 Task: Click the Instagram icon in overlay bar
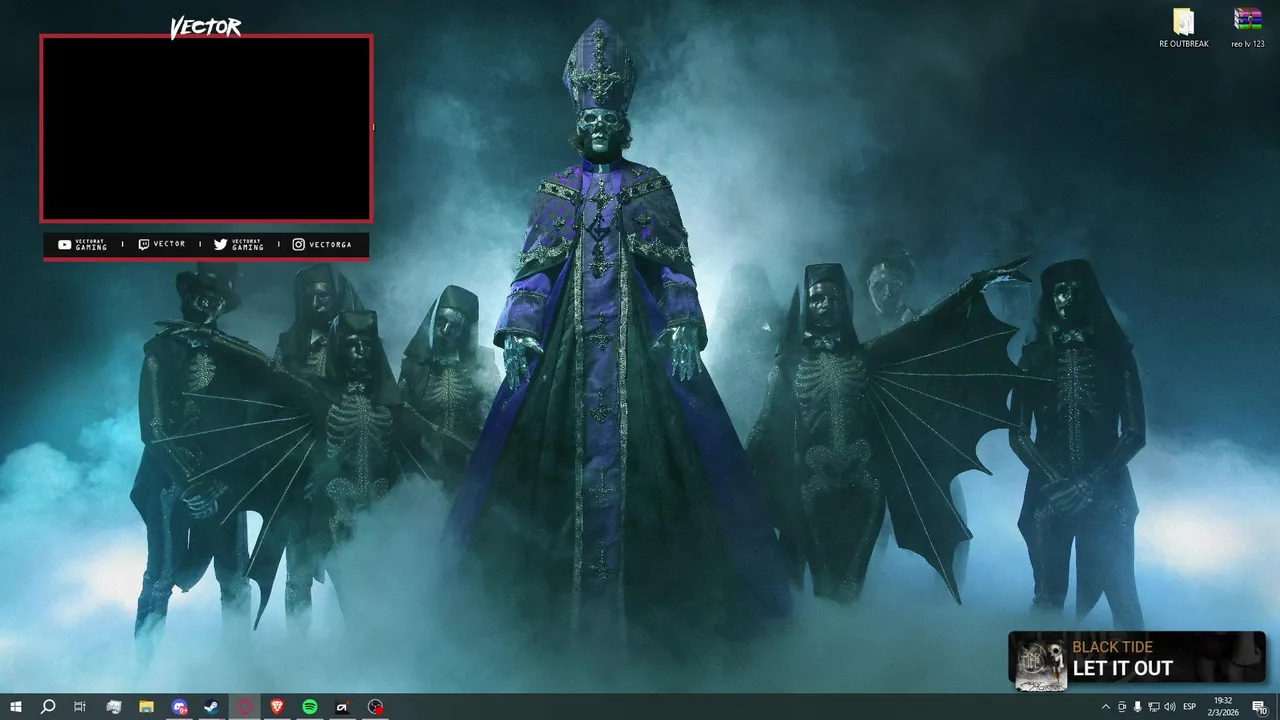coord(298,244)
